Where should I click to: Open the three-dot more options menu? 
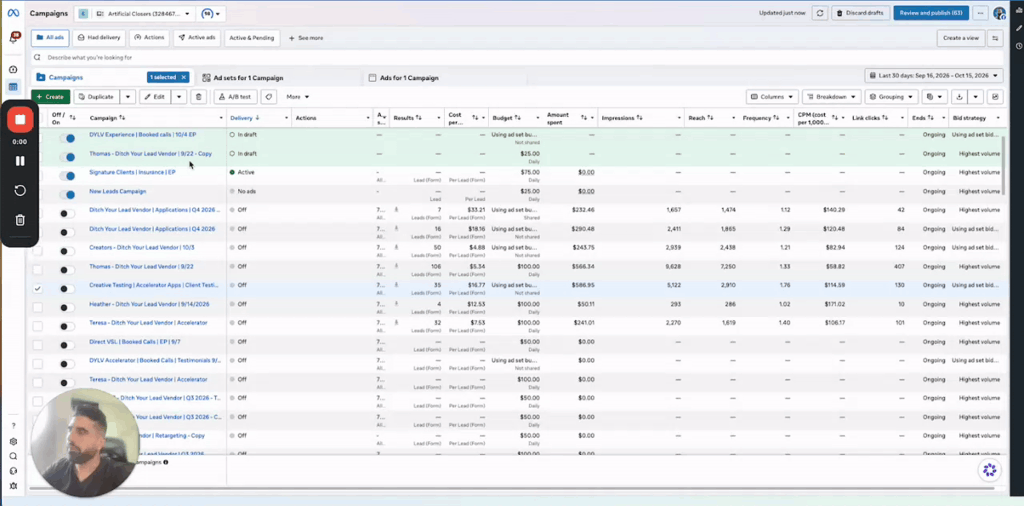point(980,13)
